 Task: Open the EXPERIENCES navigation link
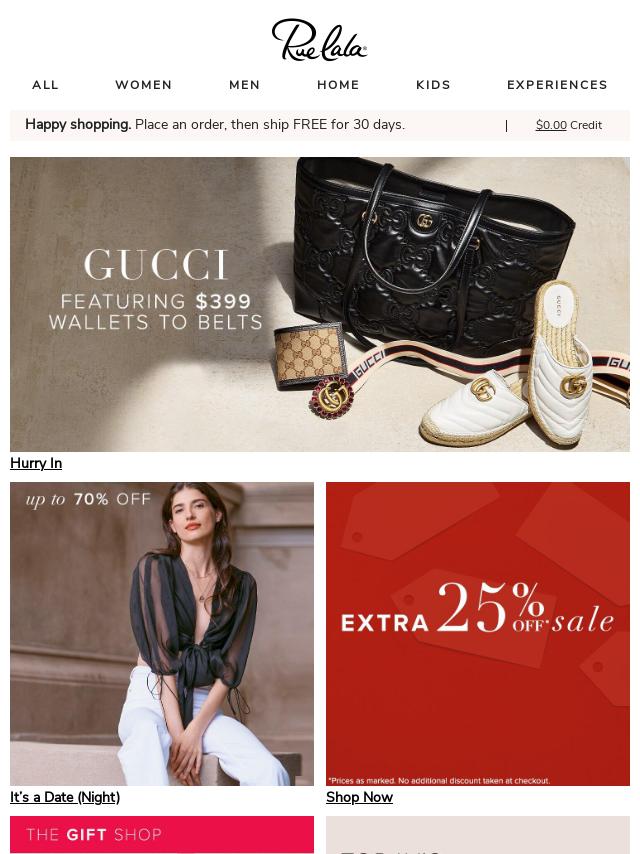(x=557, y=85)
